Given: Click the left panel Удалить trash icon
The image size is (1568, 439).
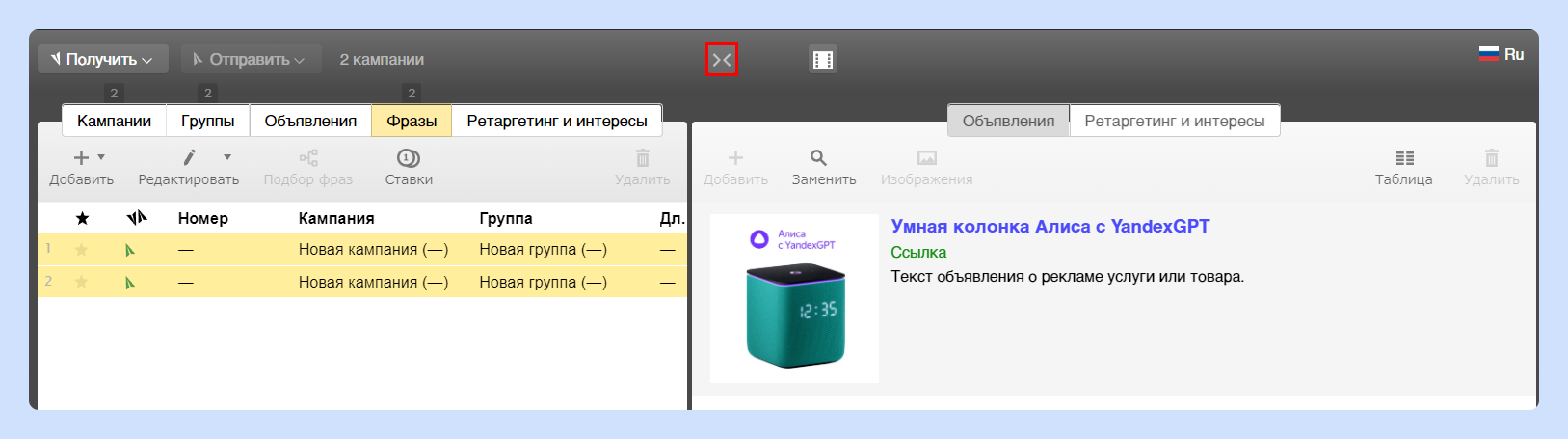Looking at the screenshot, I should [x=643, y=157].
